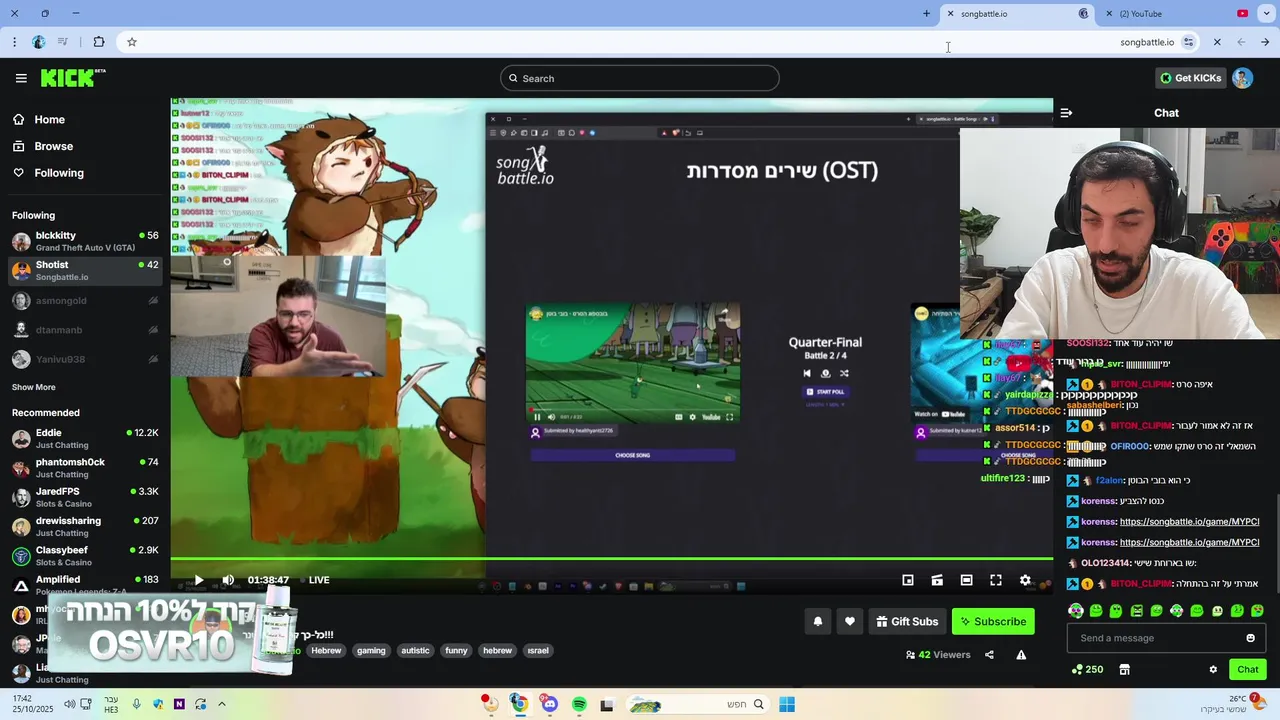Insert first emote from chat emote row
This screenshot has width=1280, height=720.
1076,610
